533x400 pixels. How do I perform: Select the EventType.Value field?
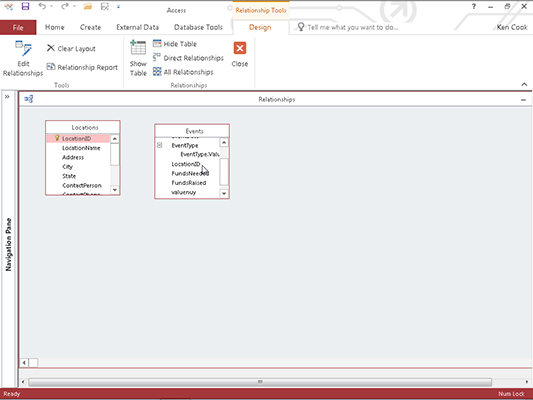pos(200,154)
